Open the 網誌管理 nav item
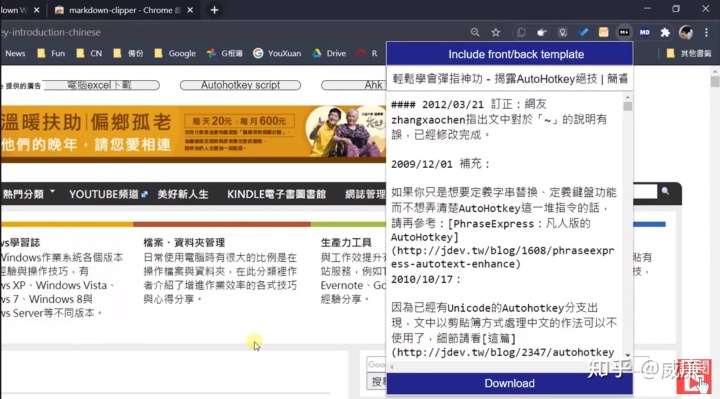720x399 pixels. (366, 194)
